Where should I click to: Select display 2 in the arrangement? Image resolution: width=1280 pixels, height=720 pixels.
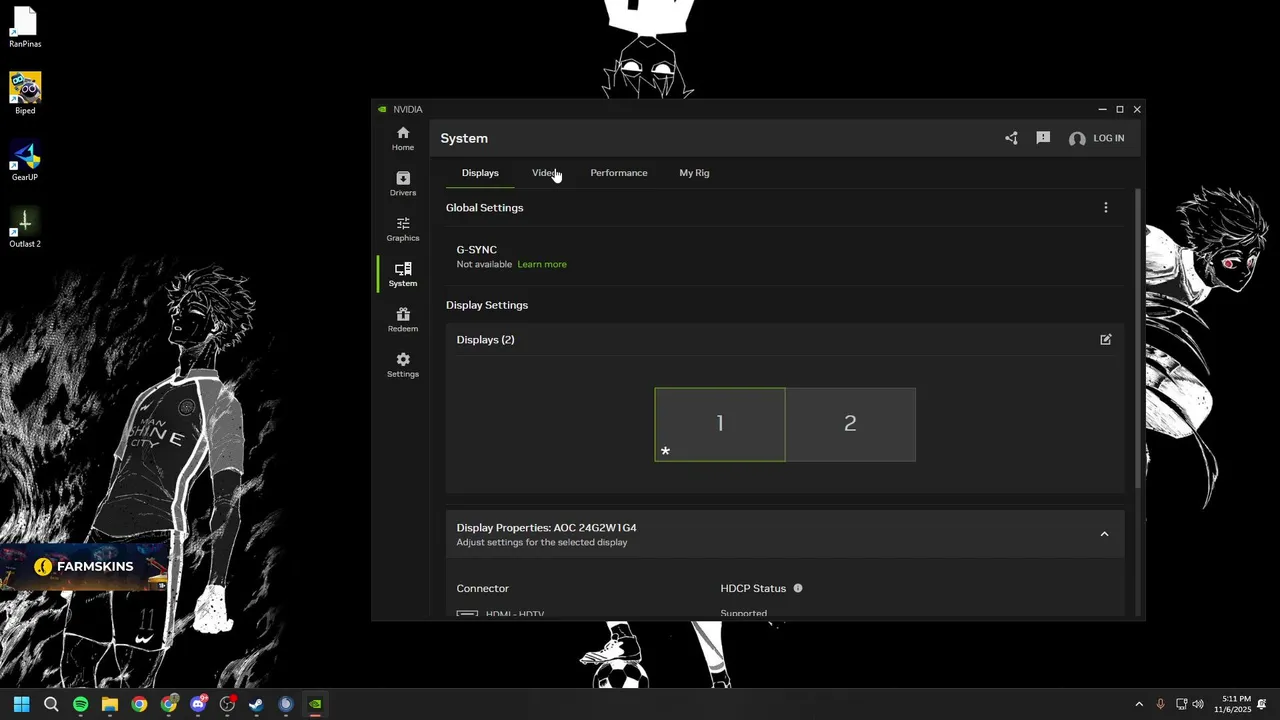(850, 424)
